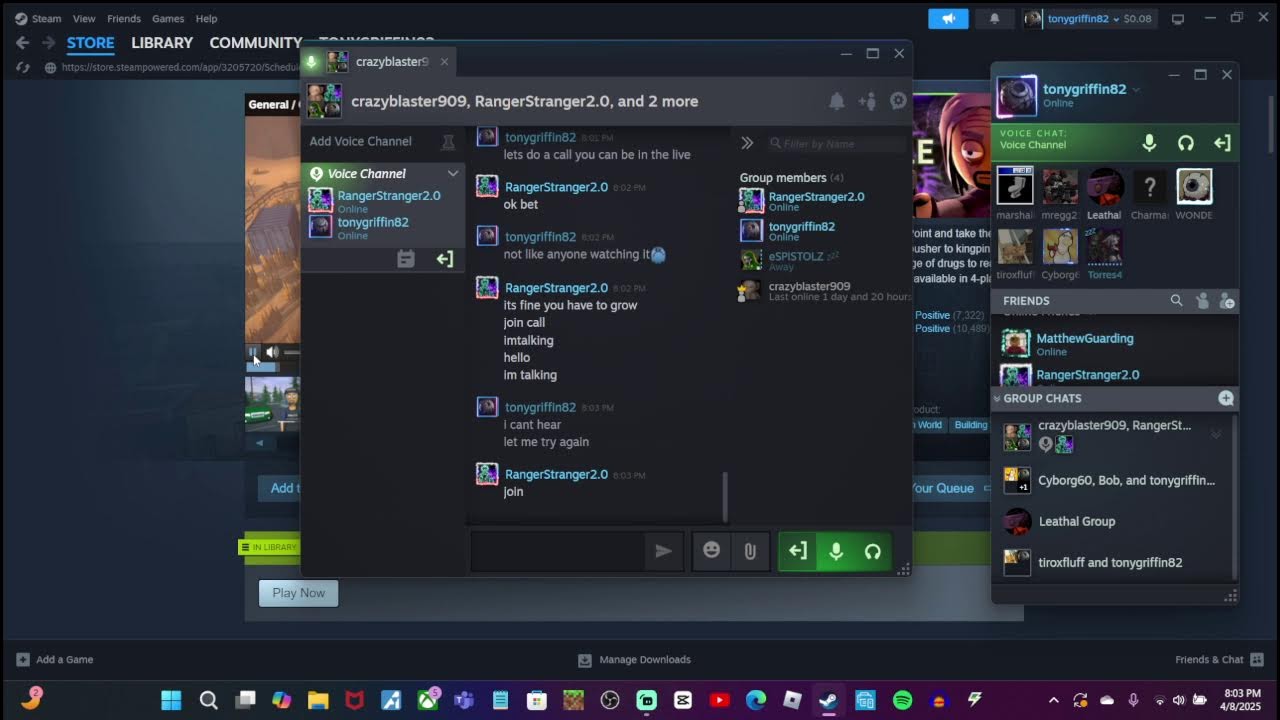1280x720 pixels.
Task: Click the Add Voice Channel button
Action: point(360,141)
